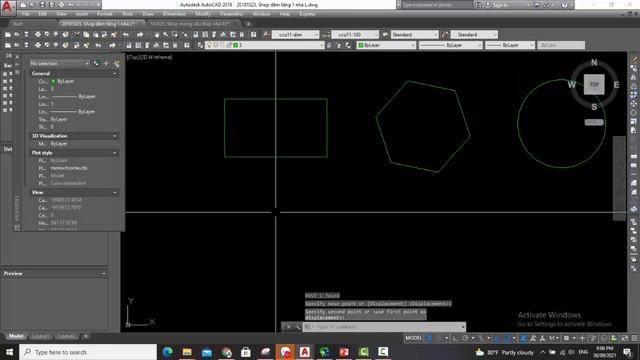The image size is (640, 360).
Task: Open the ByLayer color control dropdown
Action: [x=386, y=45]
